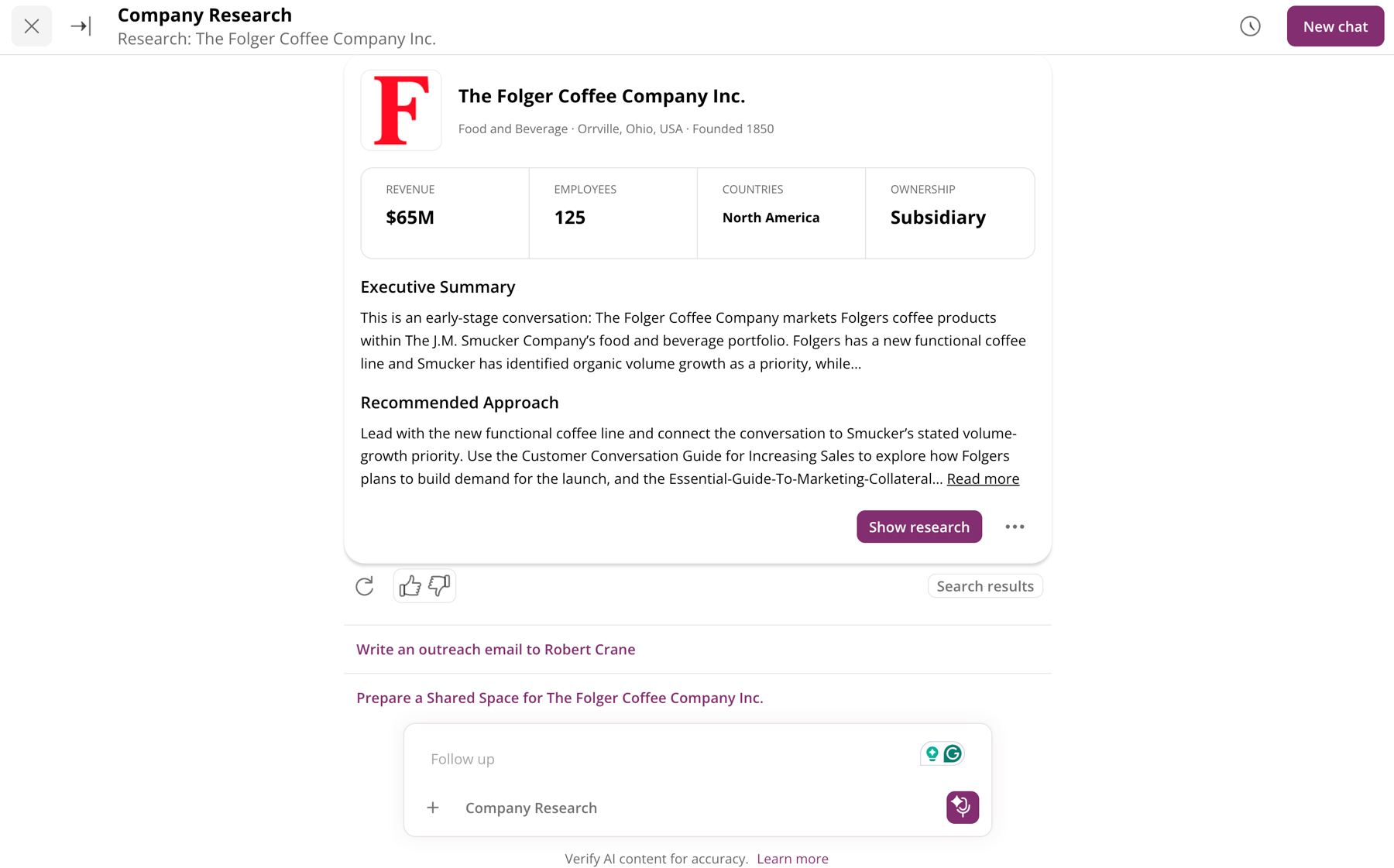Open the three-dots more options menu
The image size is (1394, 868).
coord(1015,527)
